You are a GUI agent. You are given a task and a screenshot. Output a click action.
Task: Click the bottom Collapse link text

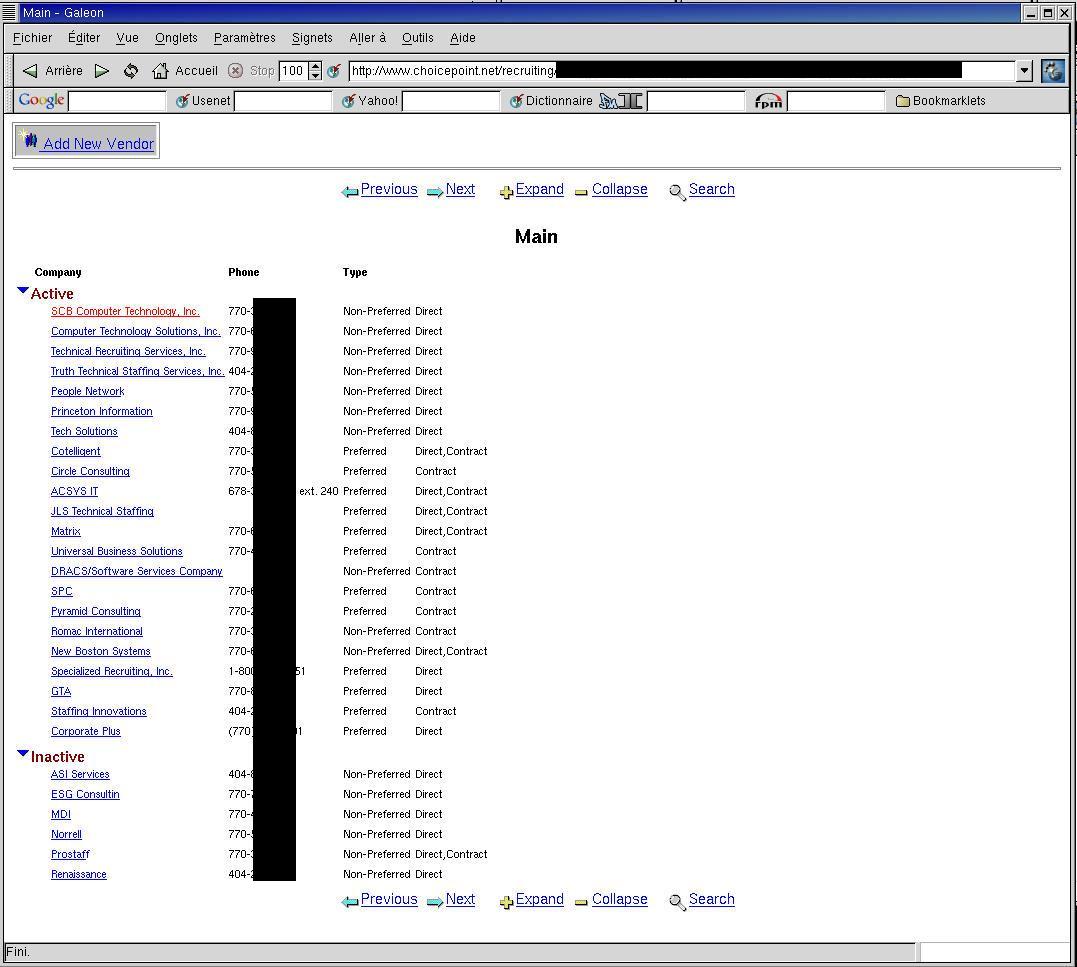coord(620,899)
